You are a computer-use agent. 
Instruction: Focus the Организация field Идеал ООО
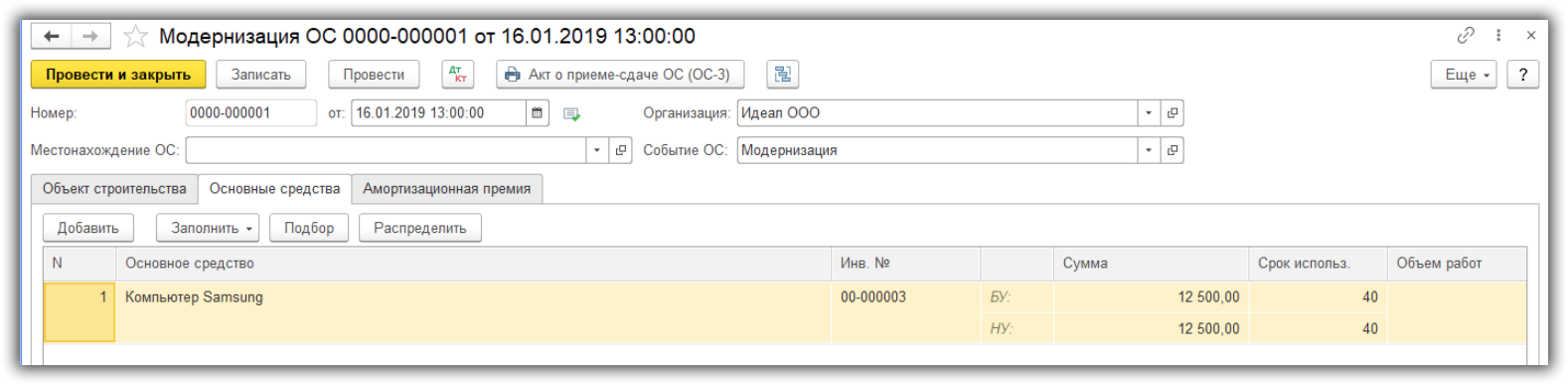pyautogui.click(x=937, y=113)
